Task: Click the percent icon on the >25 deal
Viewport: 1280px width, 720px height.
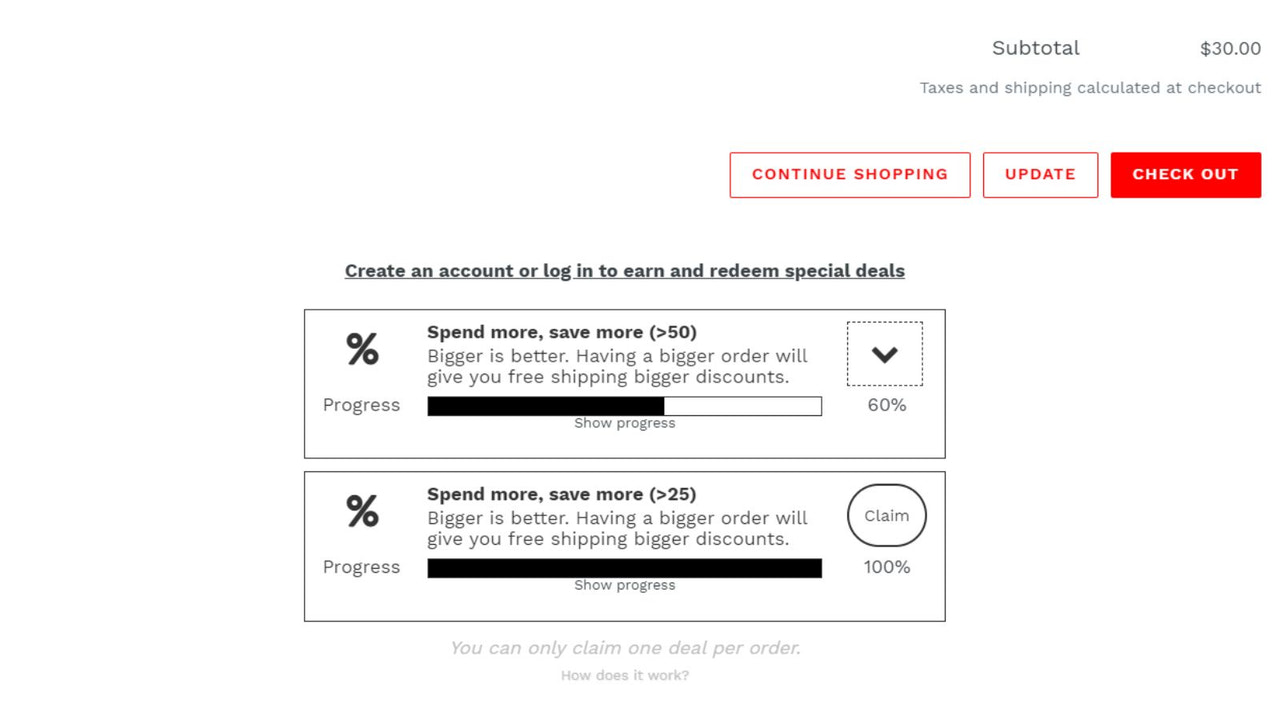Action: [360, 511]
